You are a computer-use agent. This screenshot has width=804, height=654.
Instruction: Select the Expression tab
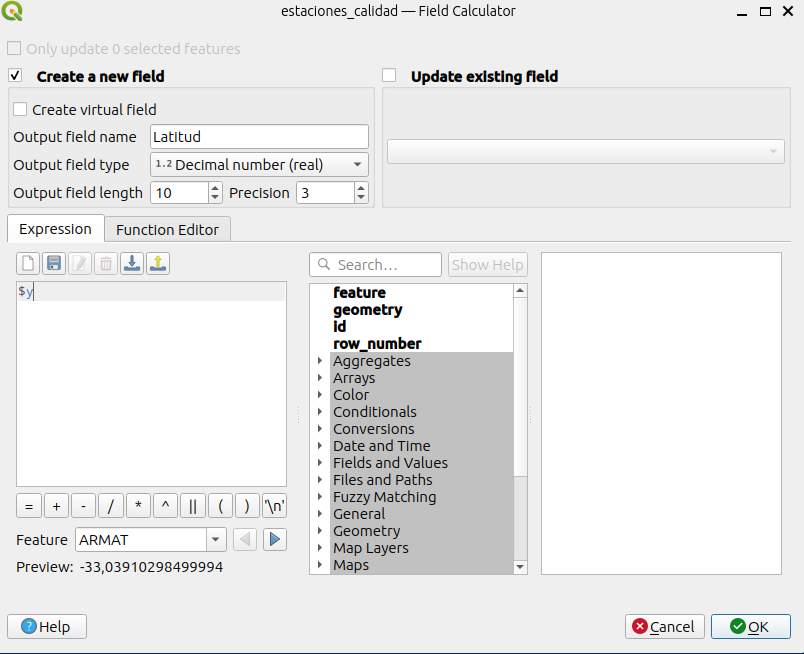(55, 229)
